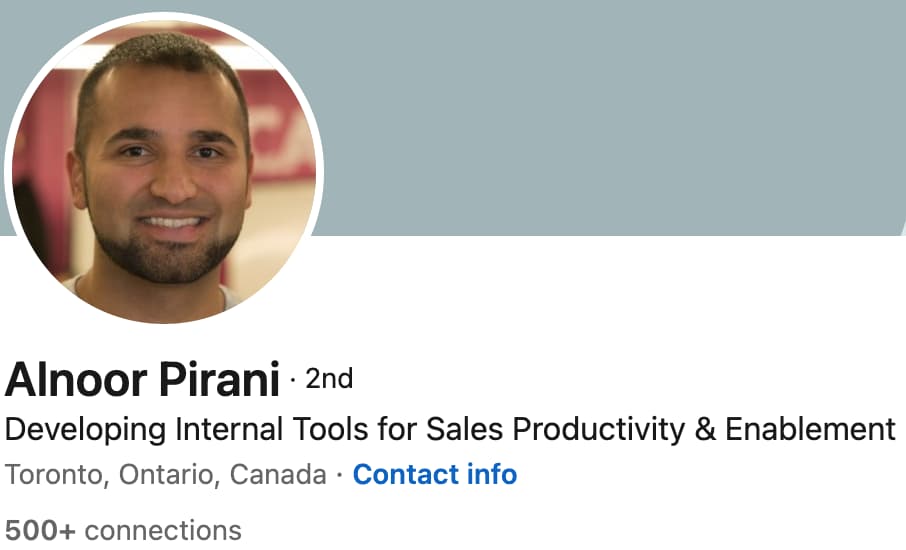Open Alnoor Pirani's profile photo
The image size is (906, 550).
(164, 168)
